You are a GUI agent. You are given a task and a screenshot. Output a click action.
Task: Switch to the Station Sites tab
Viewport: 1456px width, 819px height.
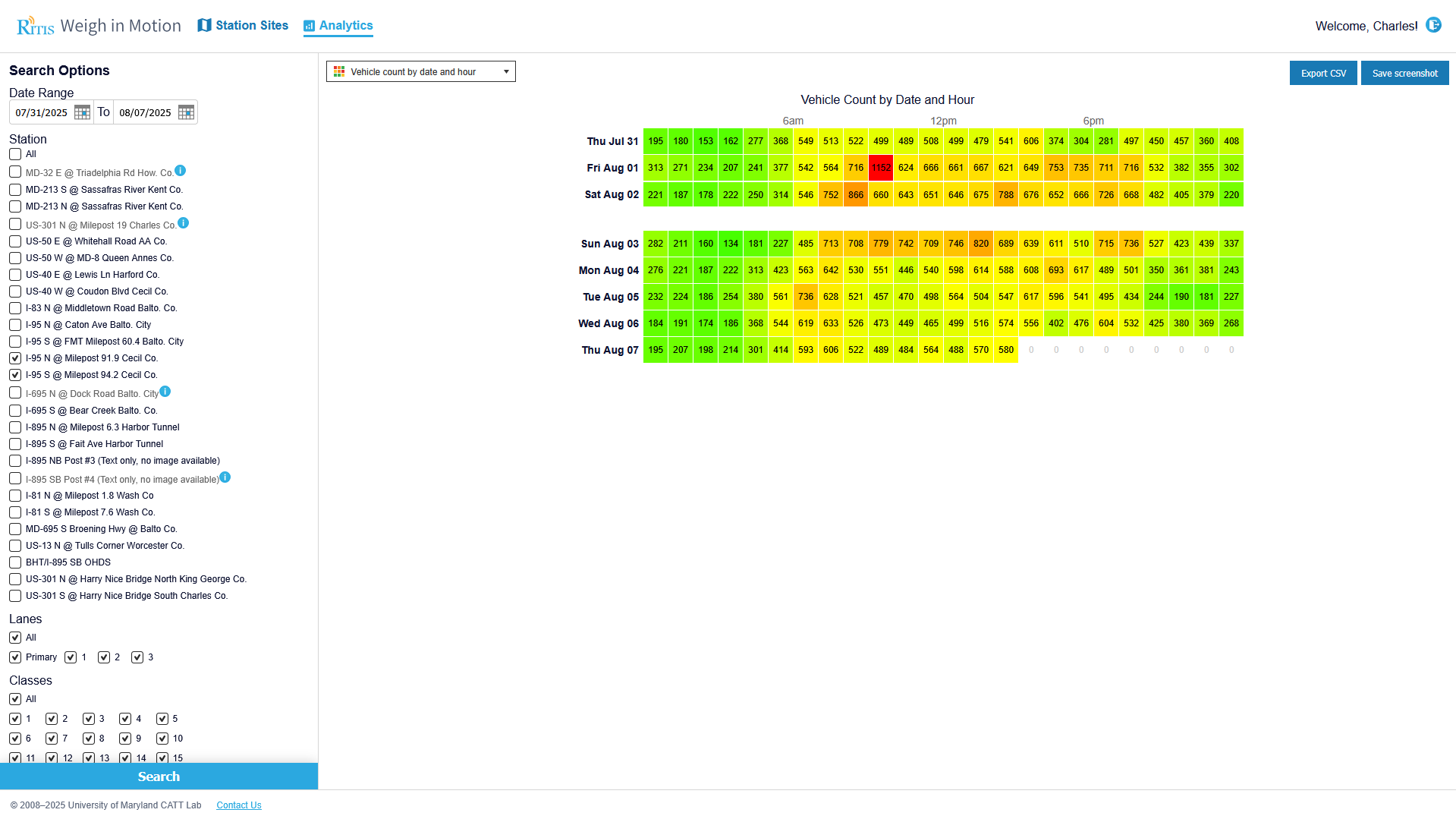pos(243,26)
